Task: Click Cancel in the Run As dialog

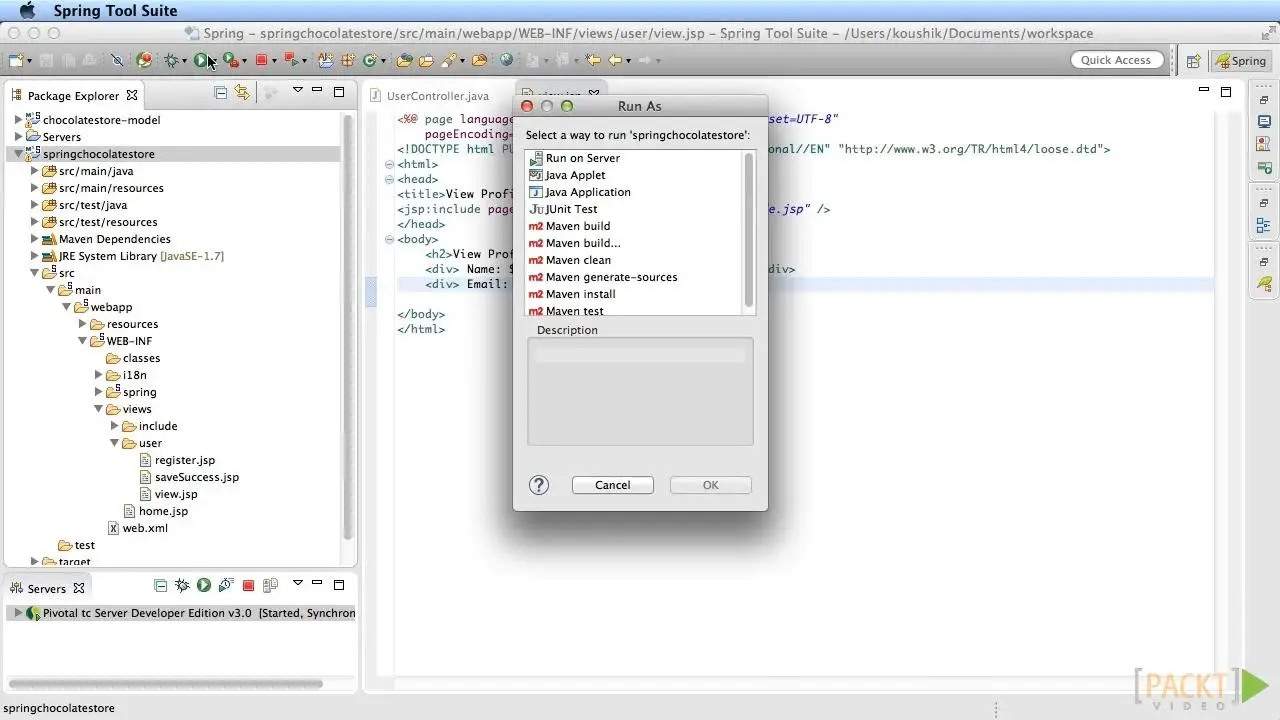Action: pyautogui.click(x=613, y=485)
